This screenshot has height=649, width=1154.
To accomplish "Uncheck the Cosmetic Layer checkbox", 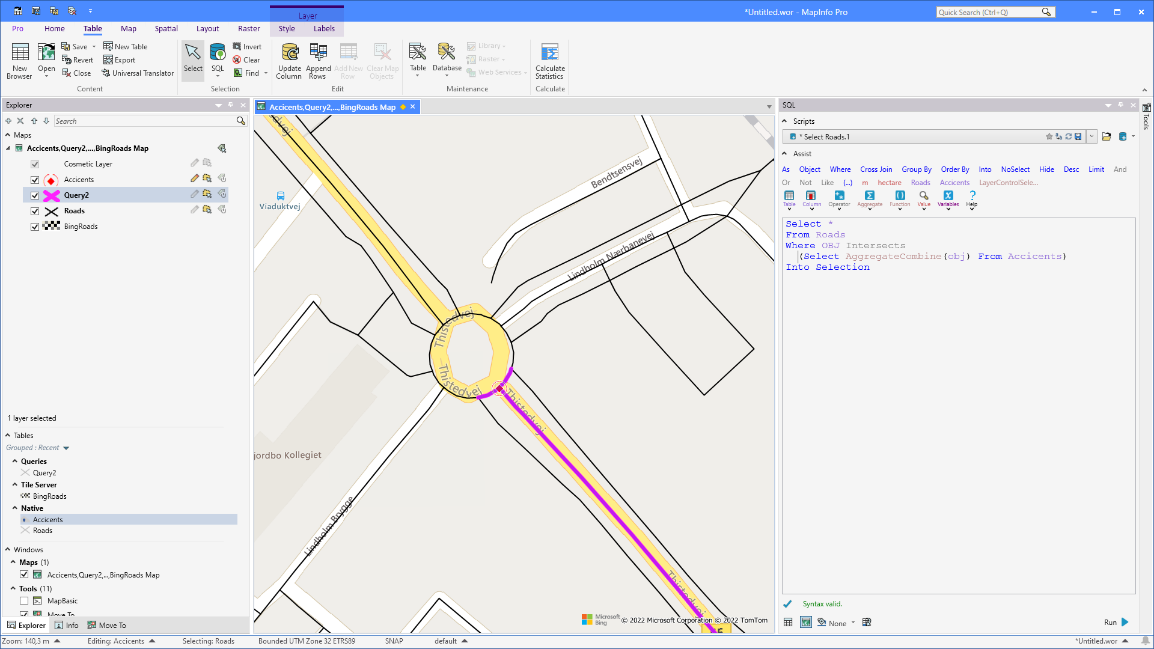I will pyautogui.click(x=37, y=163).
